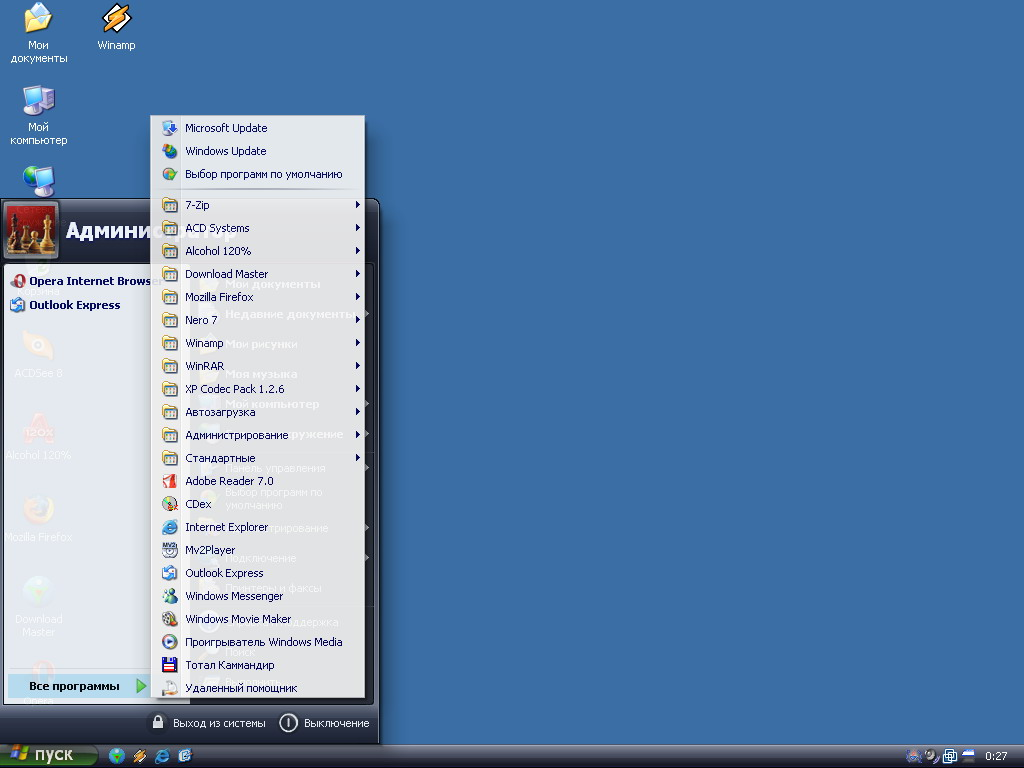
Task: Open Outlook Express in the All Programs list
Action: (257, 573)
